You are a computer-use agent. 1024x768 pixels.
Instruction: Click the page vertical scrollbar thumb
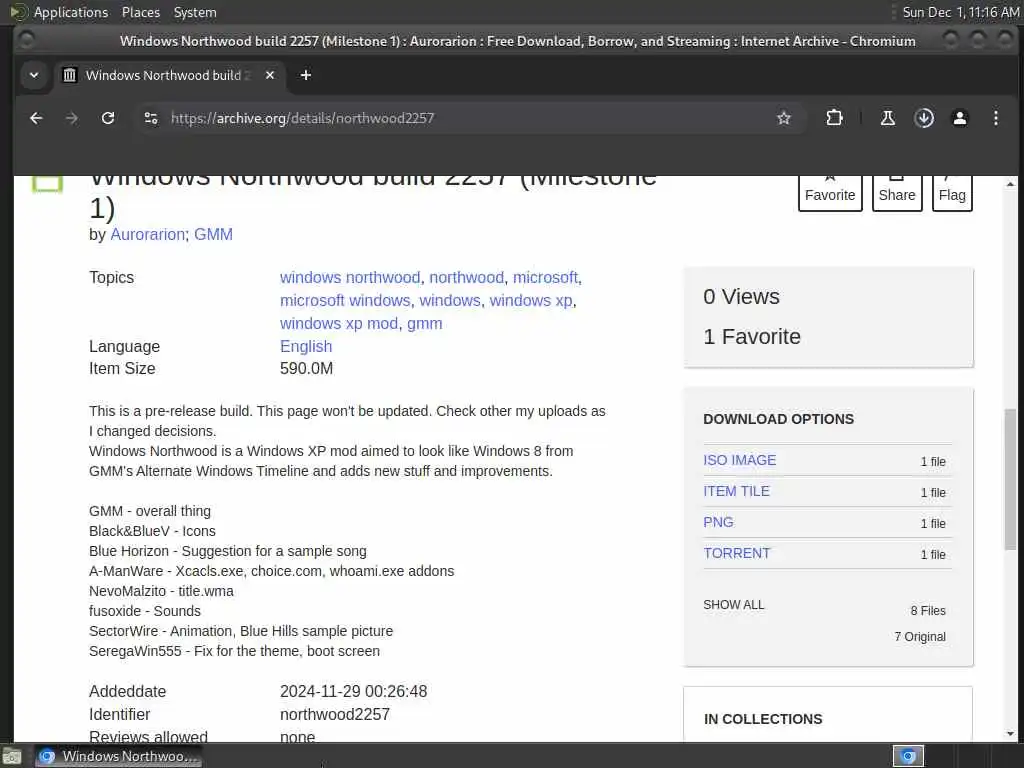(1010, 479)
